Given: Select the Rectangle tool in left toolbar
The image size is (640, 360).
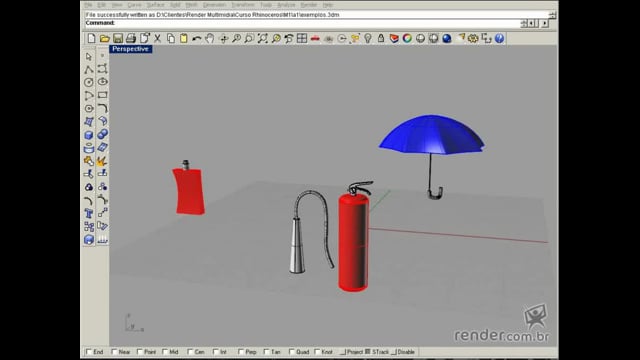Looking at the screenshot, I should [102, 95].
